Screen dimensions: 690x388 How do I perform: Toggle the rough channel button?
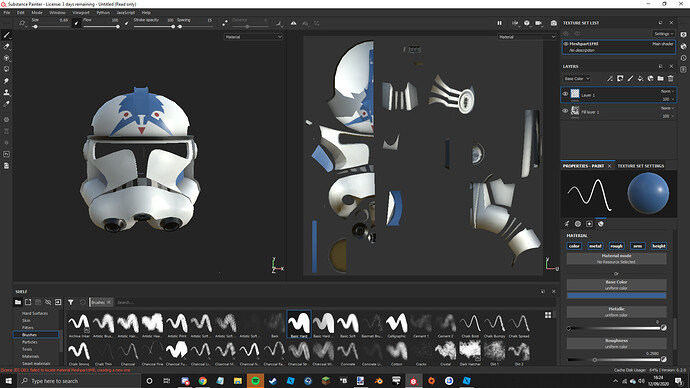pyautogui.click(x=616, y=246)
